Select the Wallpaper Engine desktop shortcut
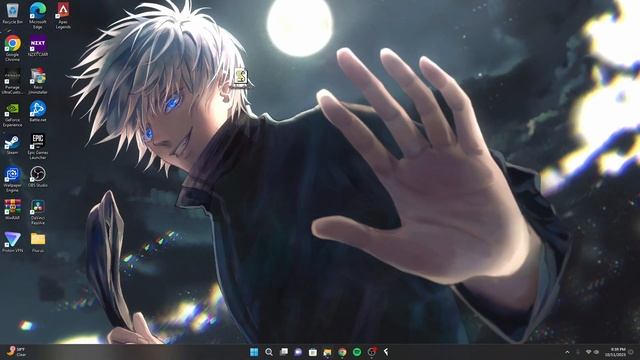Viewport: 640px width, 360px height. click(x=12, y=179)
